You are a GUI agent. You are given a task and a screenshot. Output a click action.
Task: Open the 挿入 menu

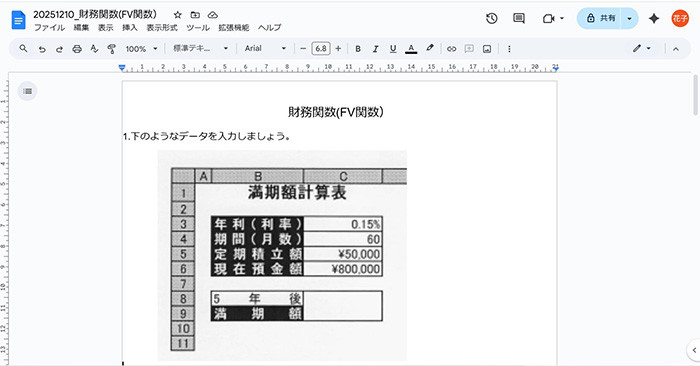pos(129,28)
